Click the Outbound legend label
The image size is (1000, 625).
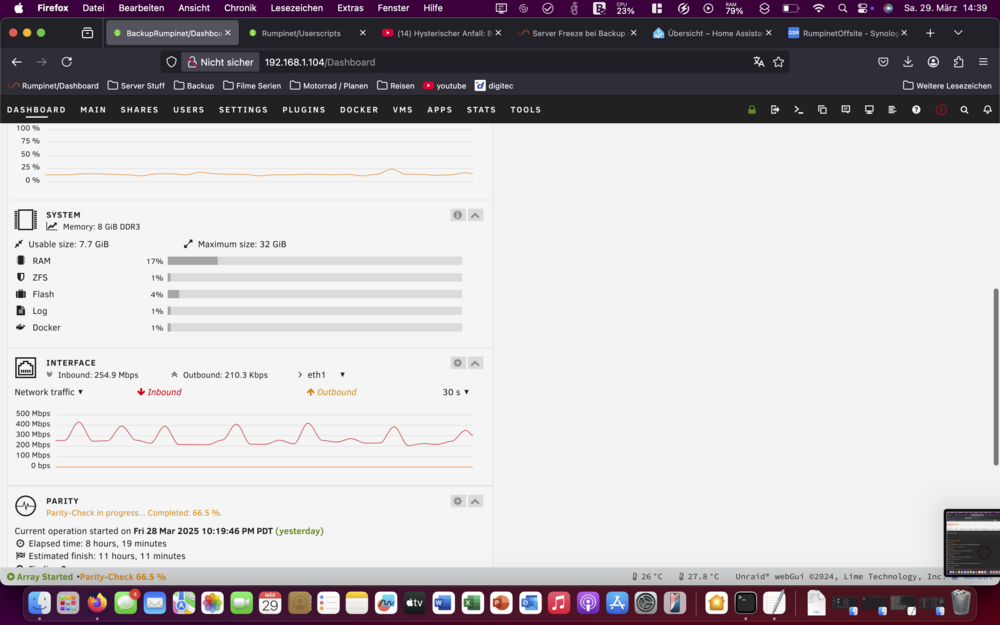332,392
